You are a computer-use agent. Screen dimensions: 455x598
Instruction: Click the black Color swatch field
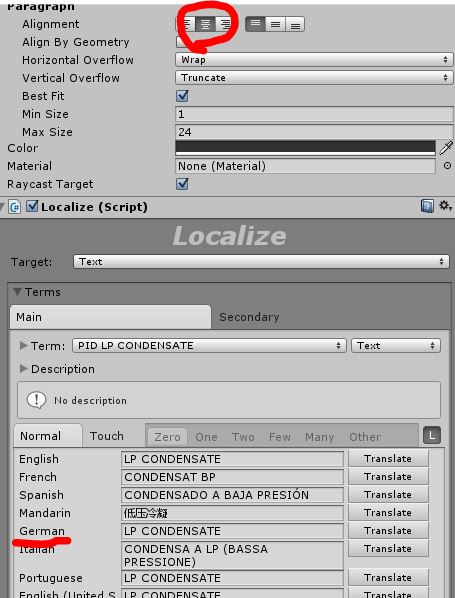point(305,148)
